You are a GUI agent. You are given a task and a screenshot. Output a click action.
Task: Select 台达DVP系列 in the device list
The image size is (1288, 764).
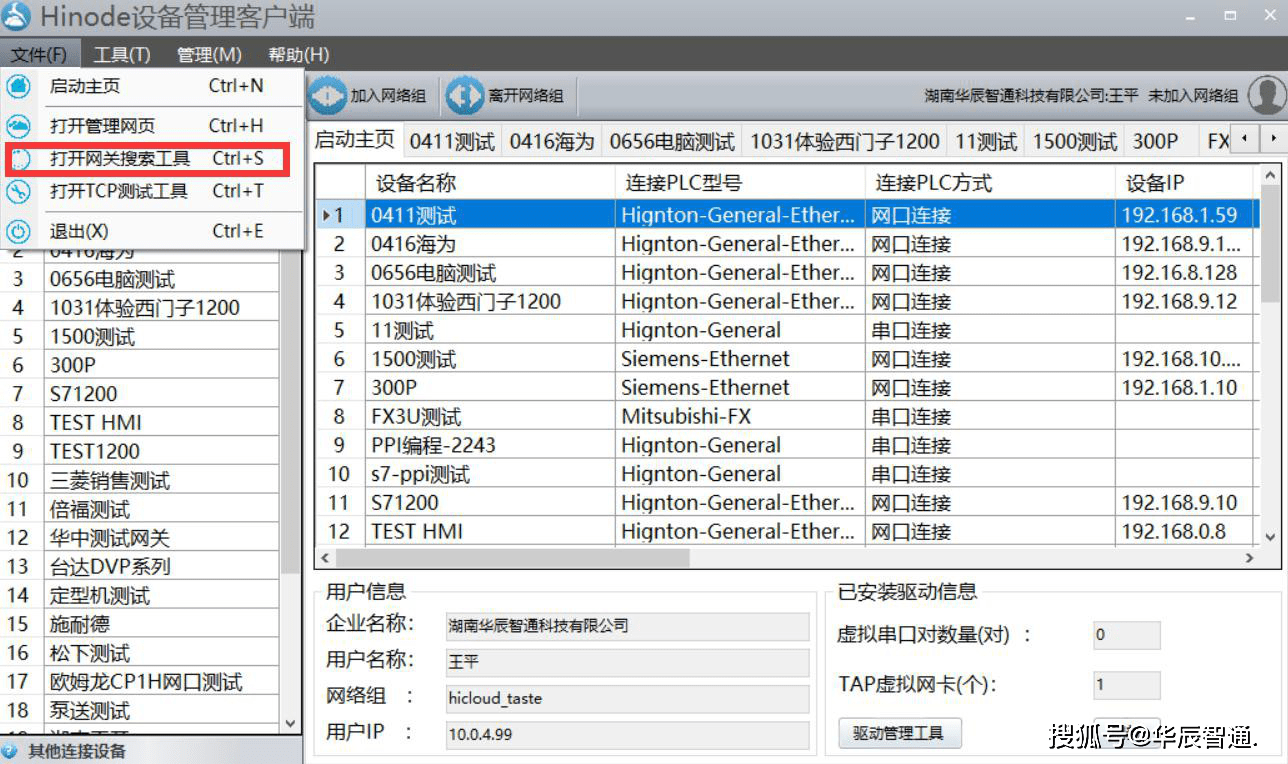pyautogui.click(x=110, y=567)
